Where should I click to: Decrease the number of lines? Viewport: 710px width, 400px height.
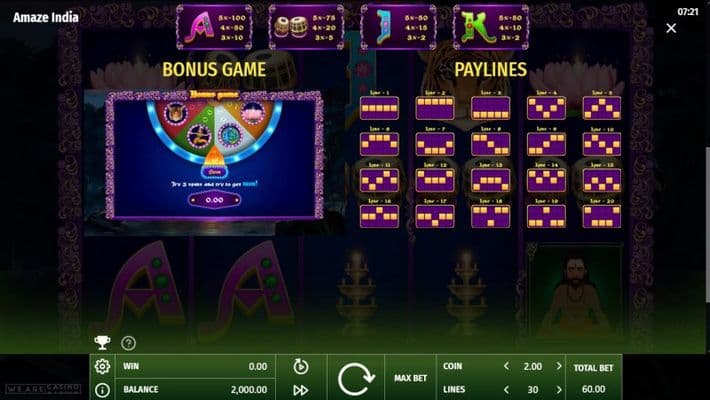pyautogui.click(x=506, y=390)
